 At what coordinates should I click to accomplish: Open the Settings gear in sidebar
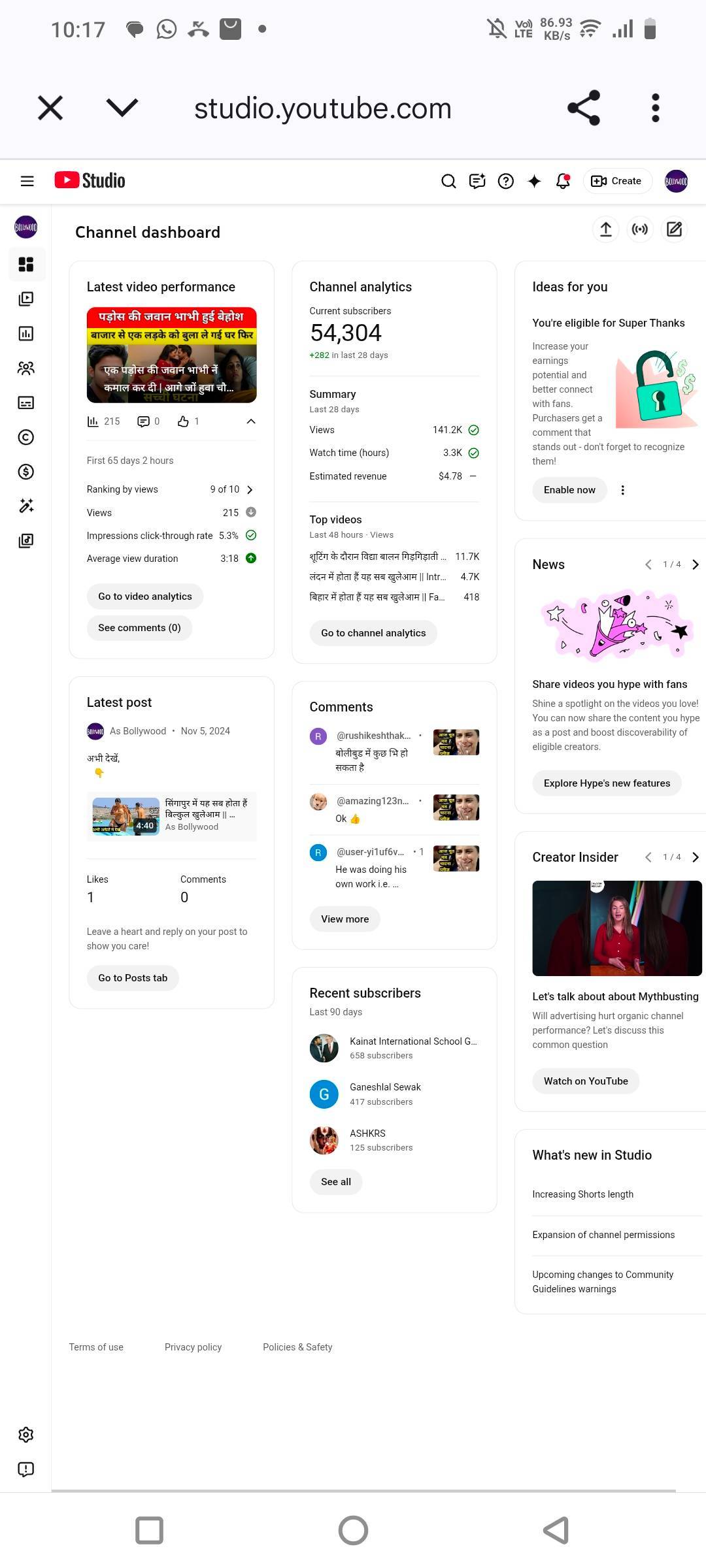point(26,1435)
